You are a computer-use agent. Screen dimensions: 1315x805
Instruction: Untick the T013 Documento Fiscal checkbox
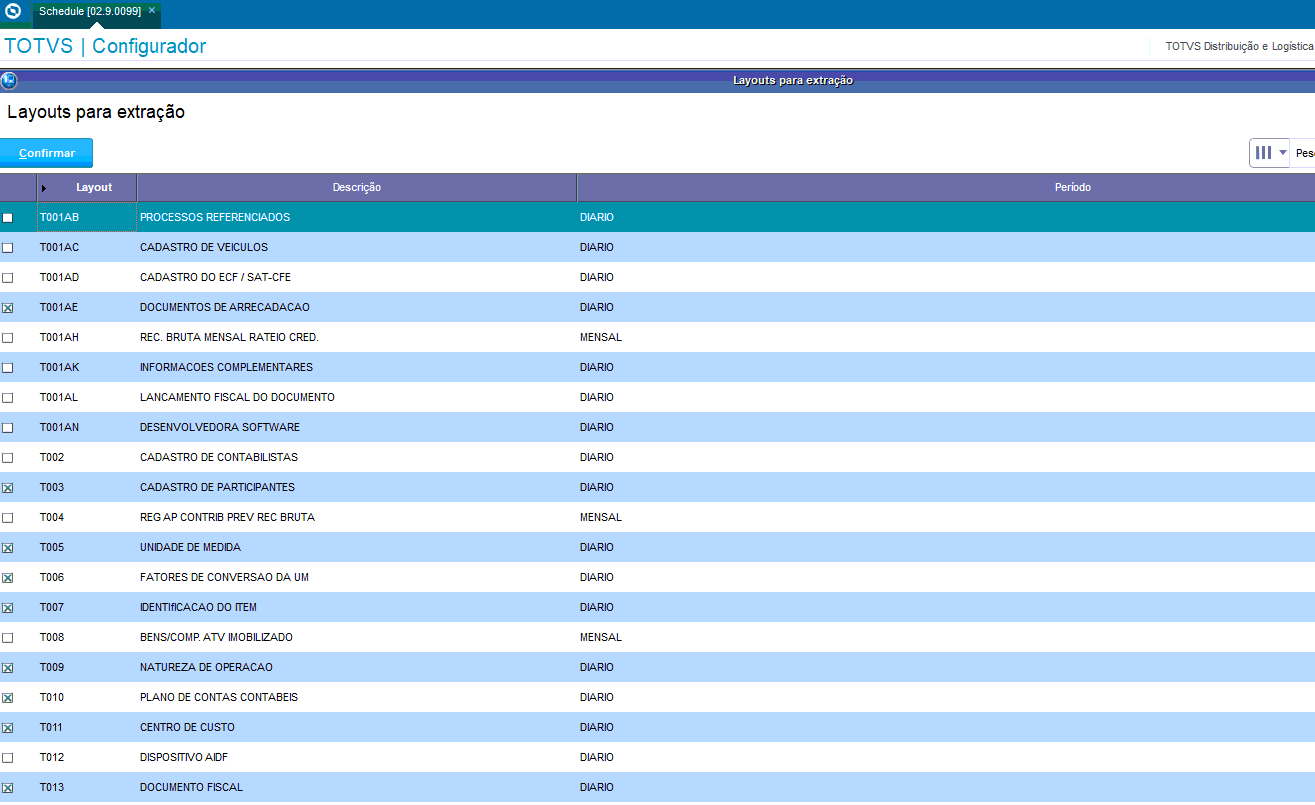pyautogui.click(x=8, y=788)
